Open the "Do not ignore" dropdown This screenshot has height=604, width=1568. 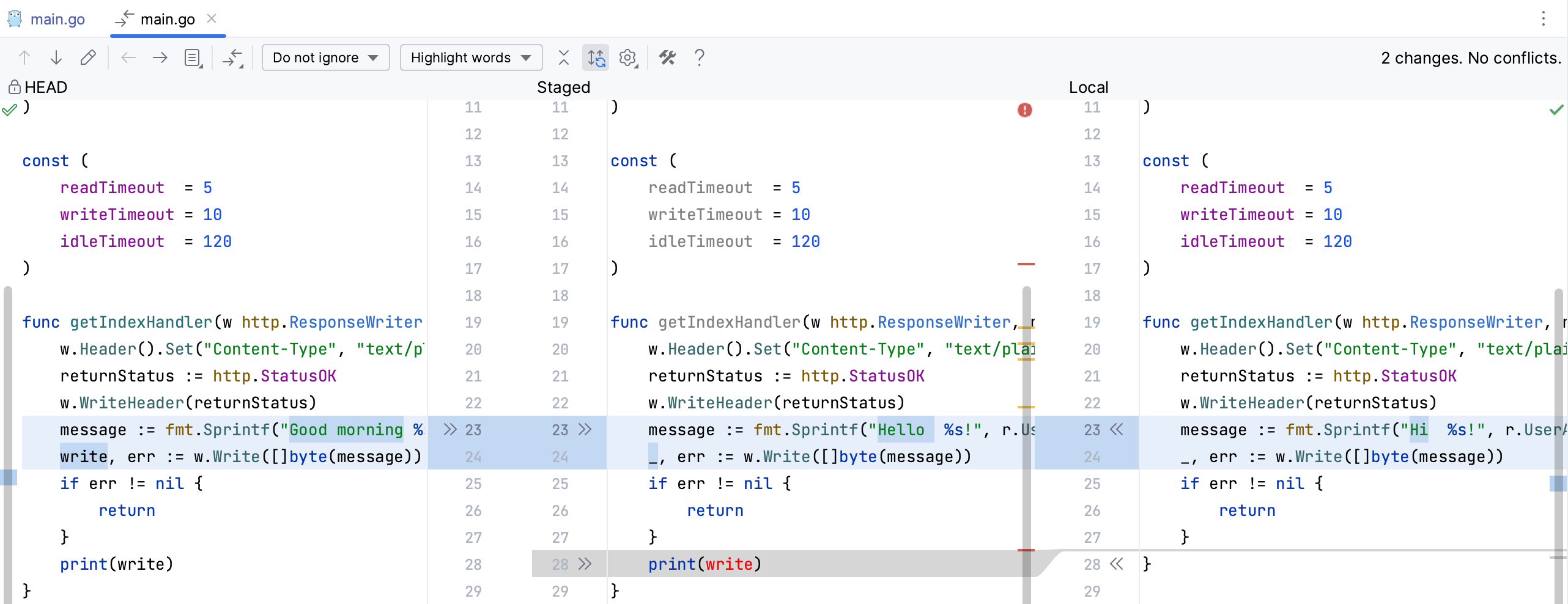click(325, 57)
